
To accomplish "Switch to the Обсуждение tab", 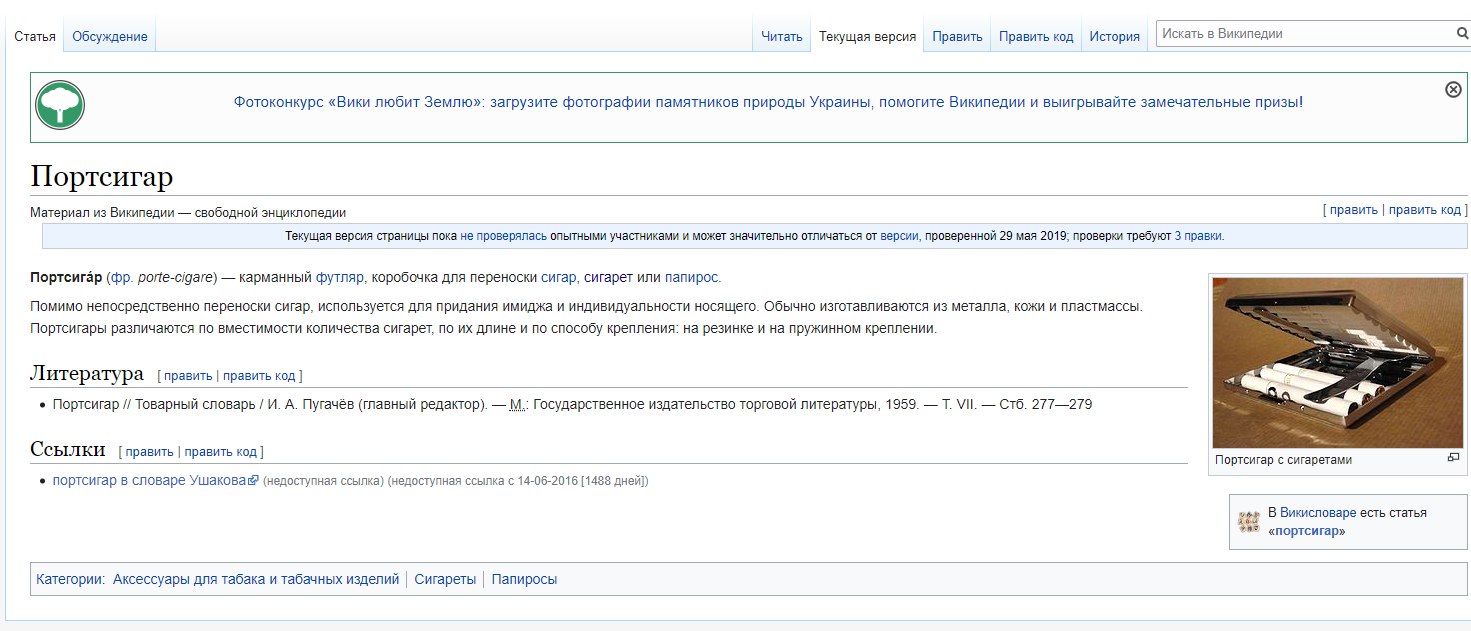I will [110, 36].
